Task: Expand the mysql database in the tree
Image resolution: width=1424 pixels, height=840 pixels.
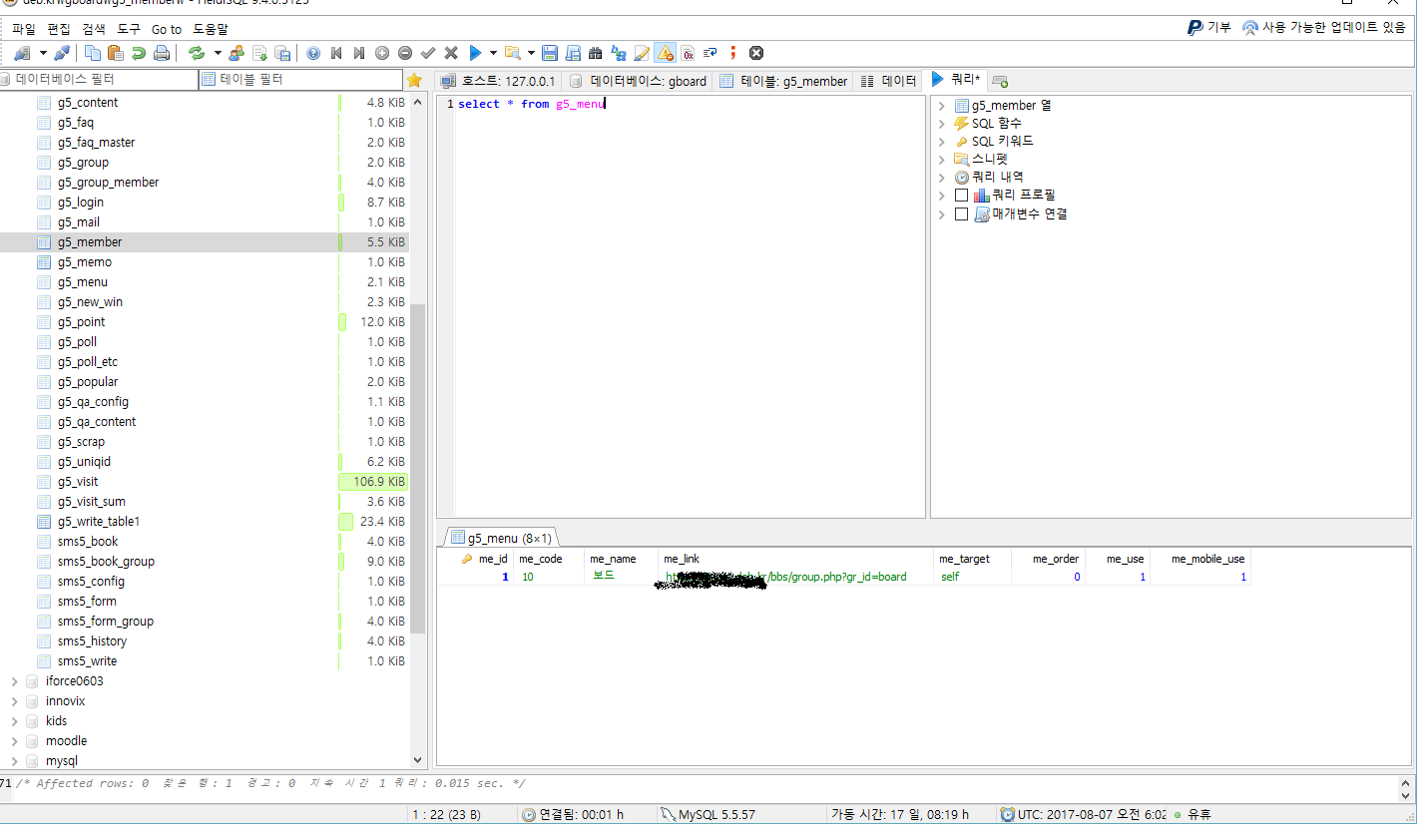Action: pyautogui.click(x=14, y=761)
